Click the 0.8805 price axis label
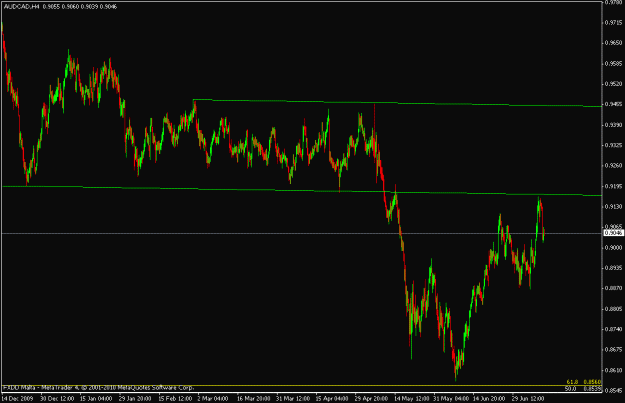 point(614,309)
